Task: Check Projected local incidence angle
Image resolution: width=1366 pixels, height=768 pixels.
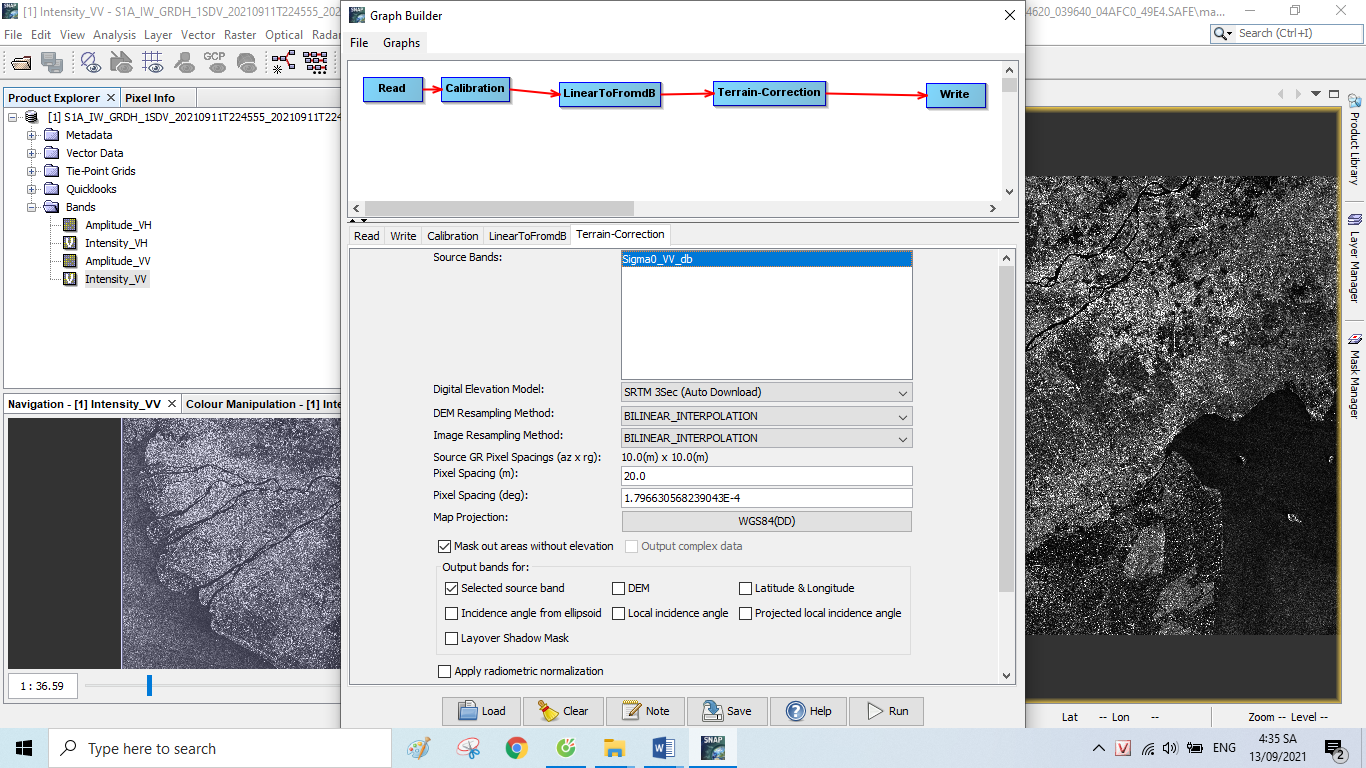Action: click(x=746, y=613)
